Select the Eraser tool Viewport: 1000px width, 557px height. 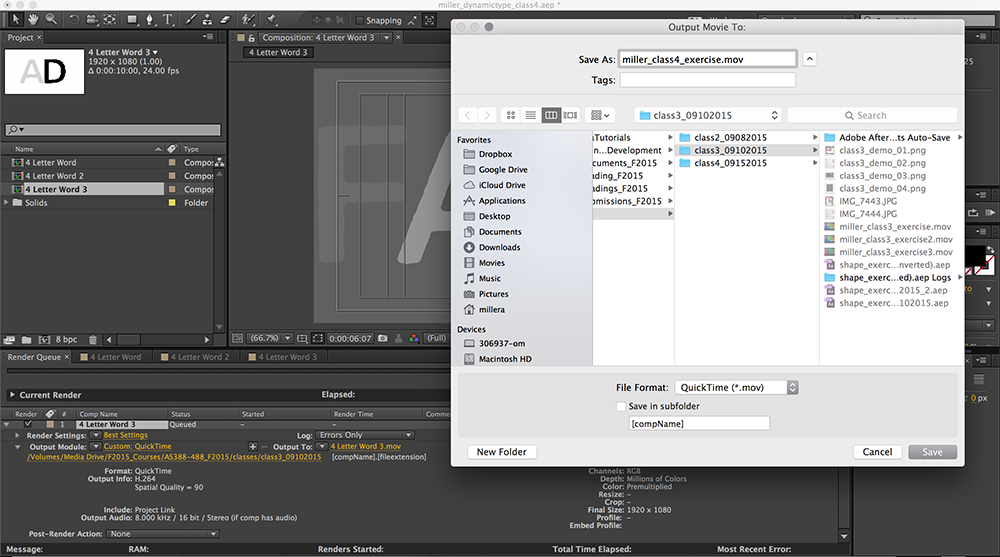tap(224, 20)
